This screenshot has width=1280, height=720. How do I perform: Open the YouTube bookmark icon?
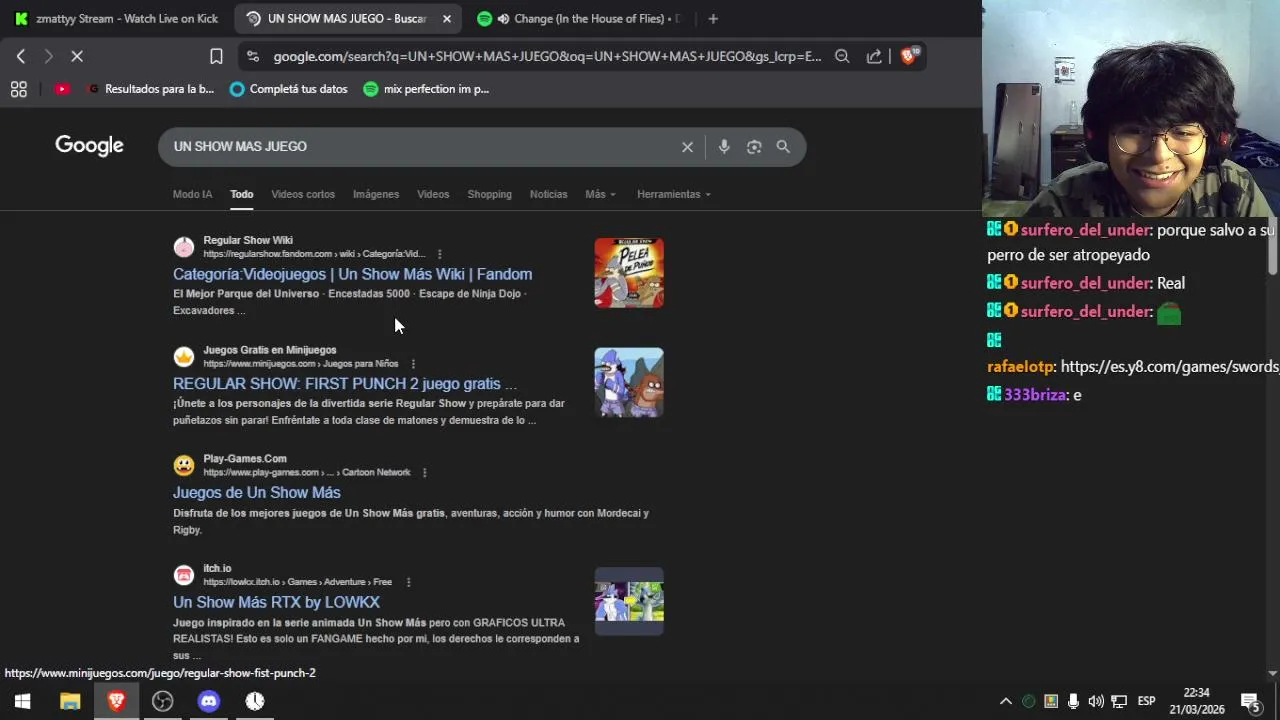[62, 89]
